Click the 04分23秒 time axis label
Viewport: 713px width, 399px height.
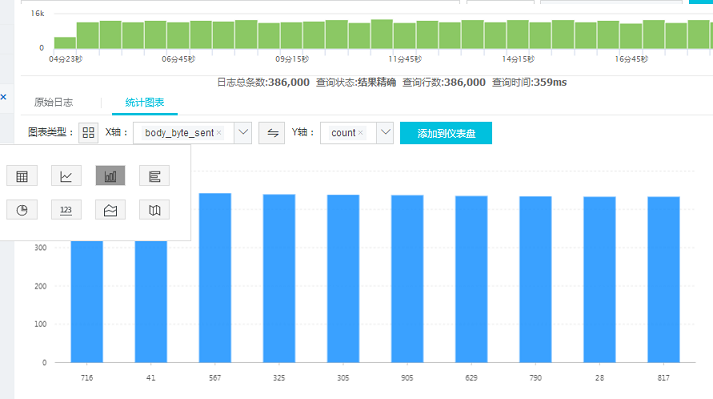click(x=65, y=59)
